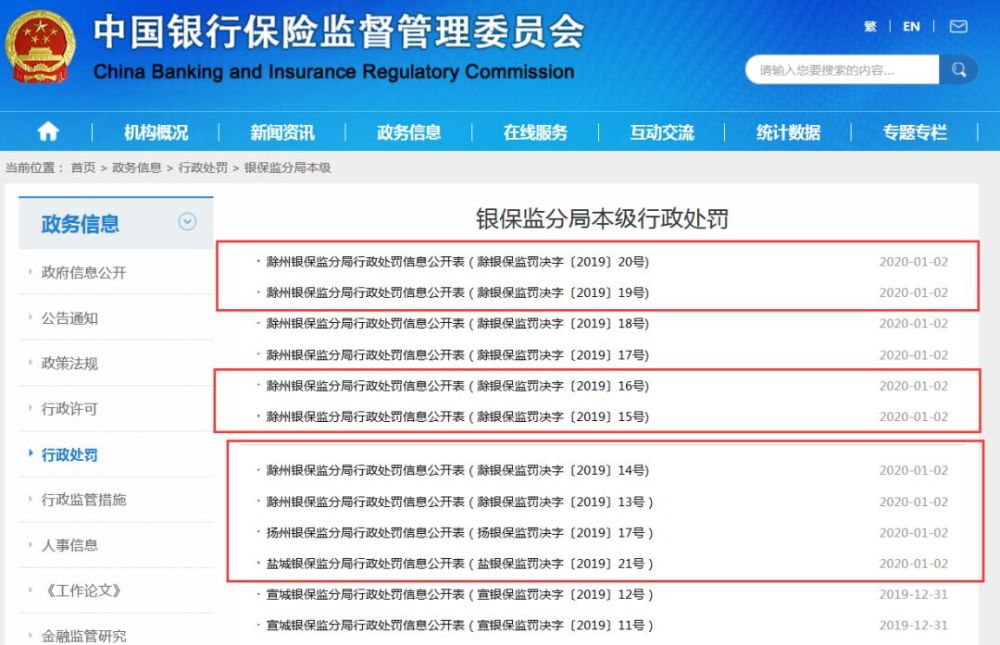The height and width of the screenshot is (645, 1000).
Task: Click the 2019-12-31 date of 12号 row
Action: click(913, 595)
